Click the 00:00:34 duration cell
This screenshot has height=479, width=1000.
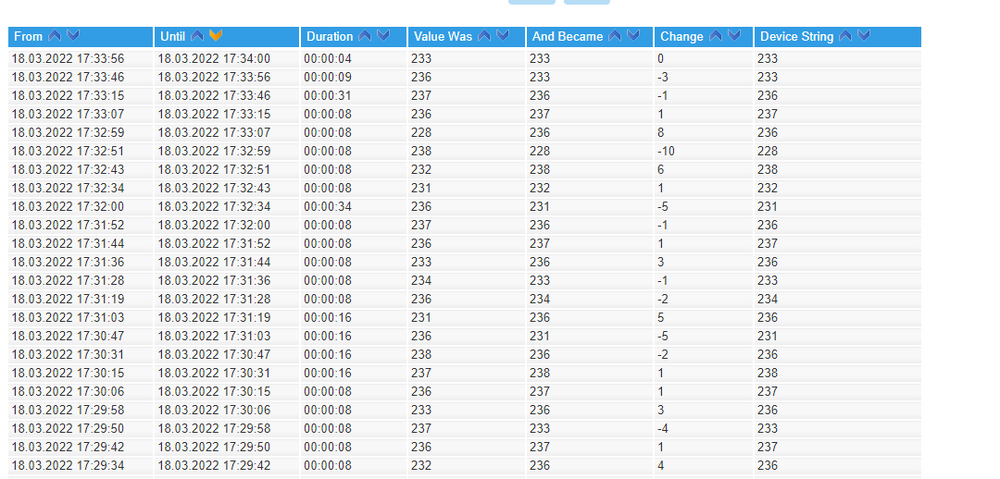tap(328, 206)
